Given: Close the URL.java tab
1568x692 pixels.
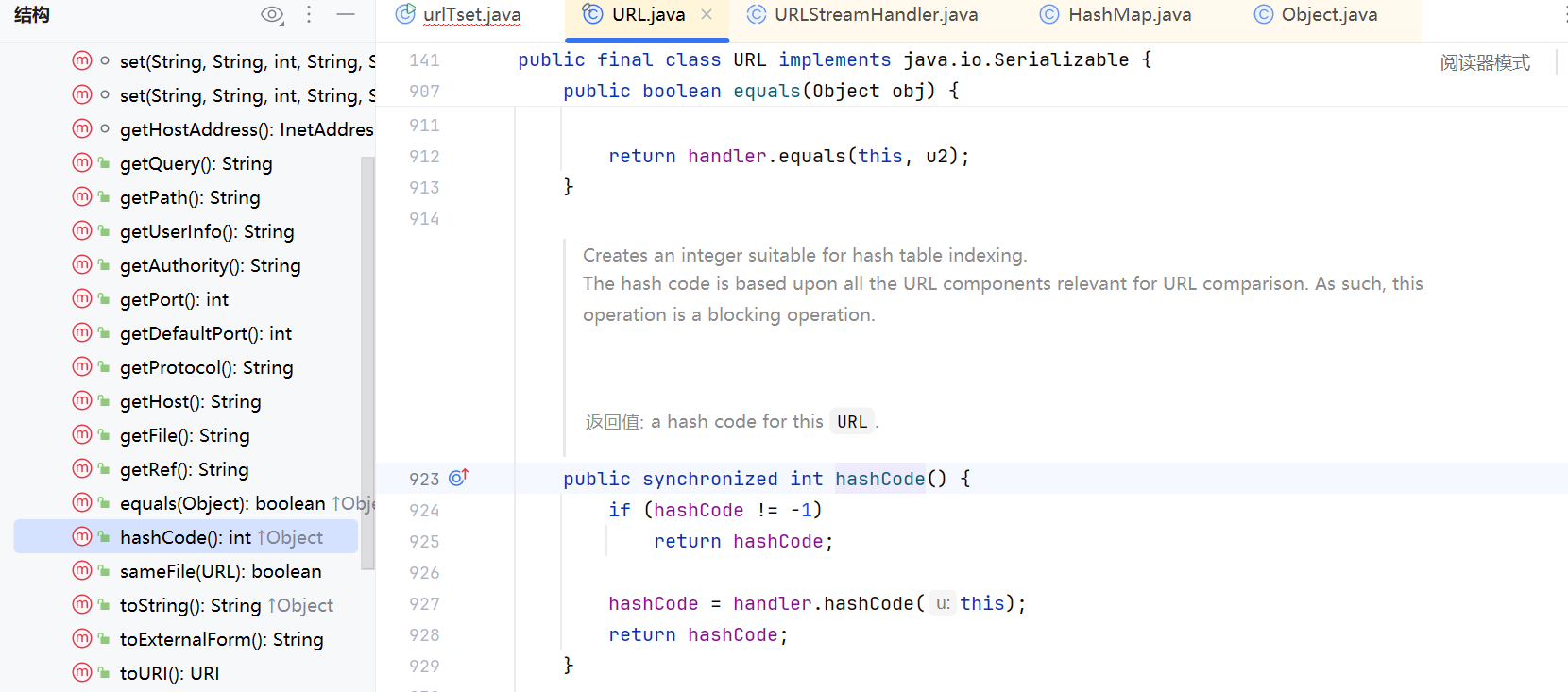Looking at the screenshot, I should coord(707,15).
